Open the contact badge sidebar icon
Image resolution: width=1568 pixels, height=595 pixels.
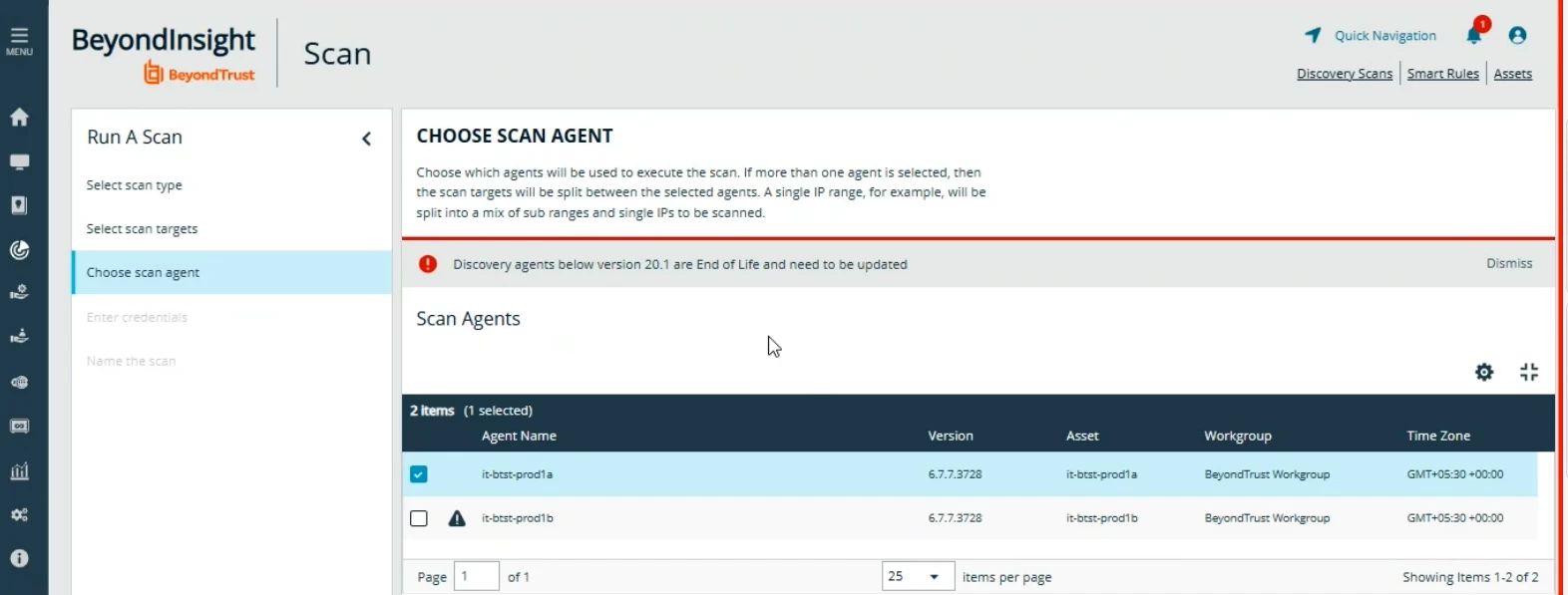[19, 205]
